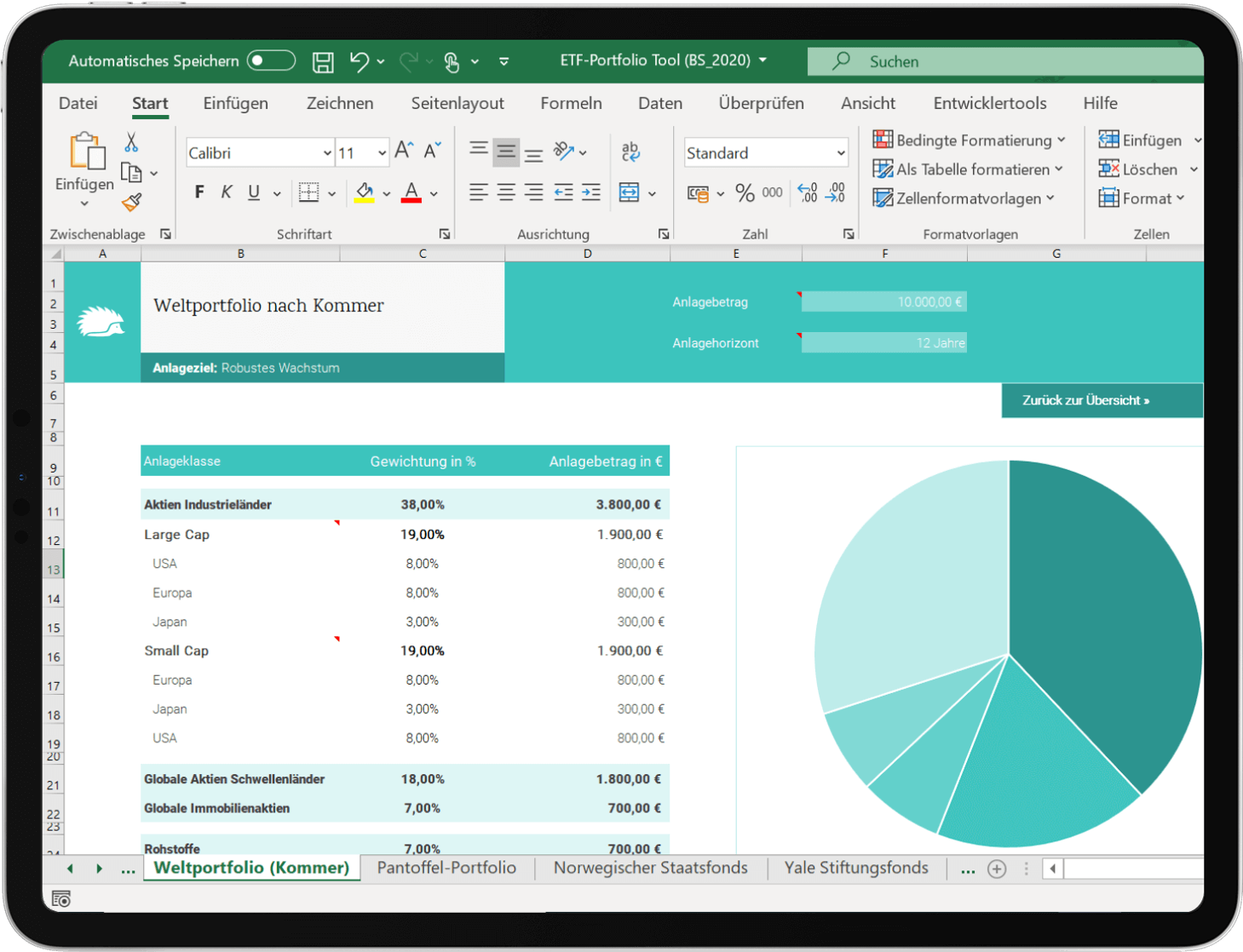Add a new sheet with plus icon
The image size is (1243, 952).
point(997,869)
